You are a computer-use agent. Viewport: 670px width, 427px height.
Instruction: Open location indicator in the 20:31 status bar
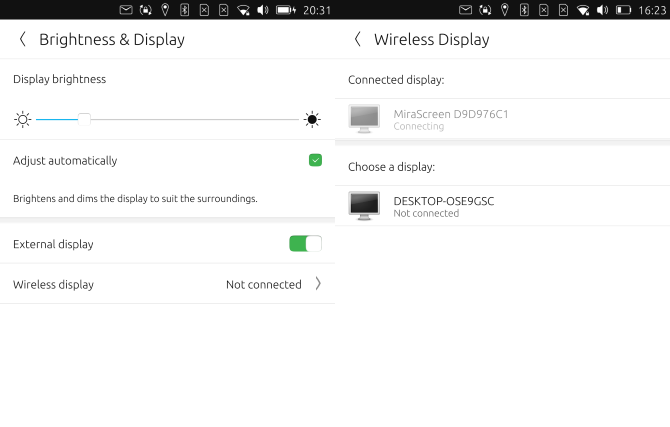(165, 10)
